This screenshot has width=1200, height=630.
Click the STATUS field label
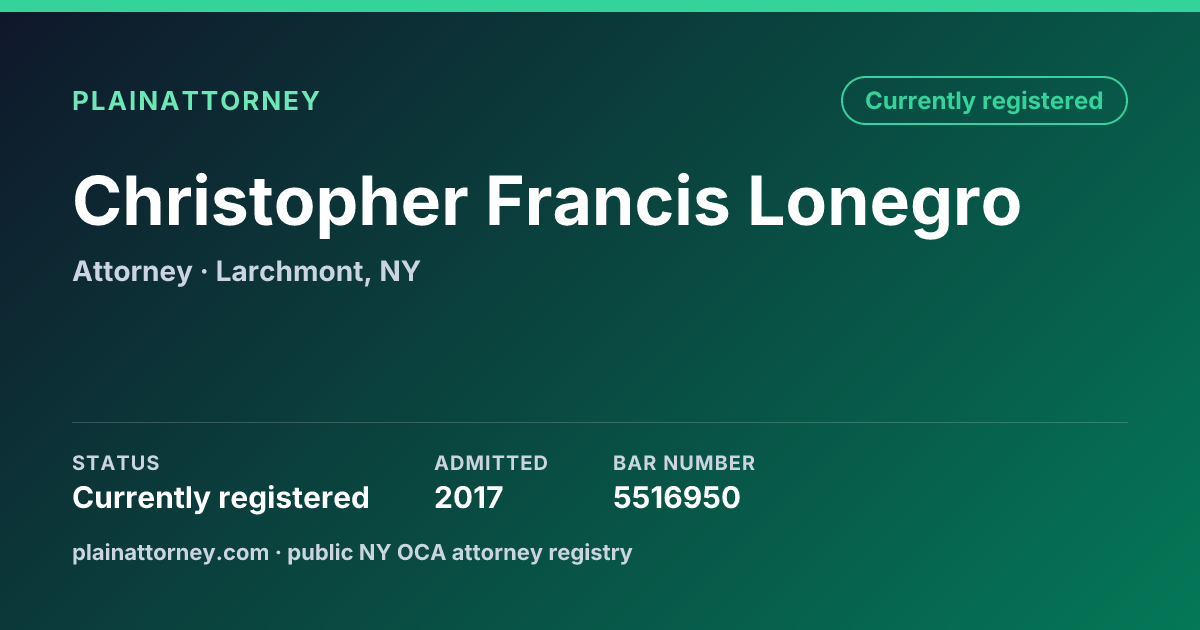[116, 463]
